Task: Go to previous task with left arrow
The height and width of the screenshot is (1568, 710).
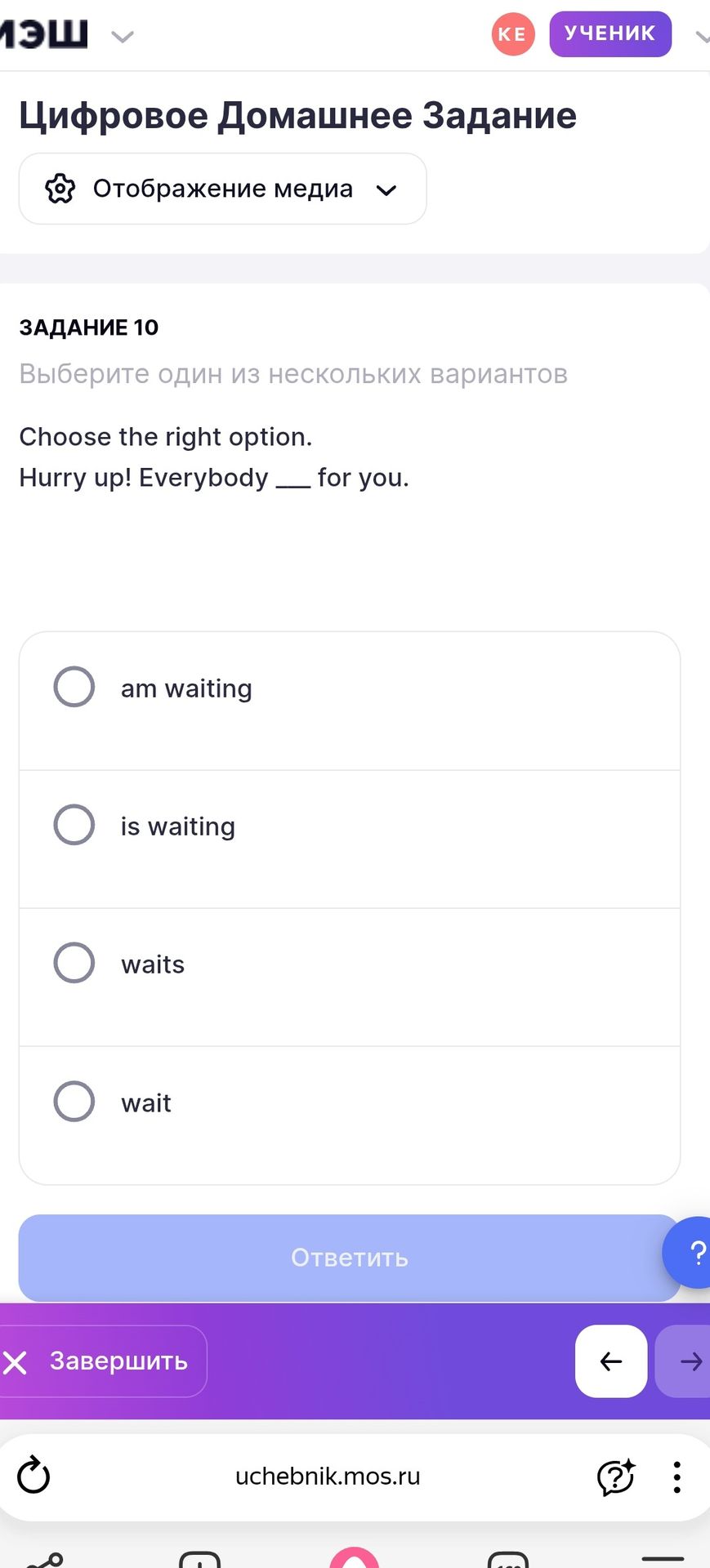Action: coord(611,1361)
